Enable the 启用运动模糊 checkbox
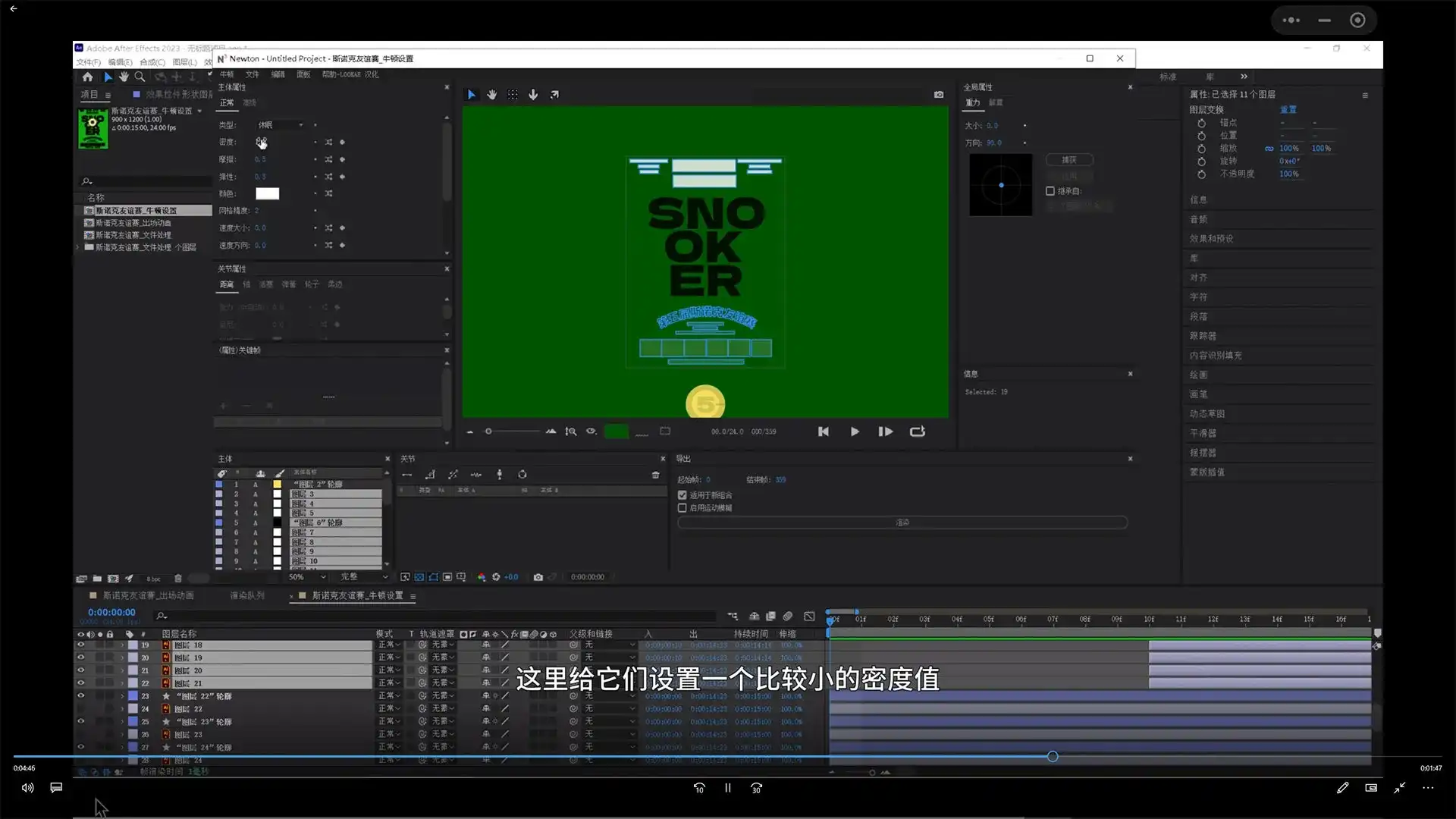The height and width of the screenshot is (819, 1456). (x=682, y=508)
